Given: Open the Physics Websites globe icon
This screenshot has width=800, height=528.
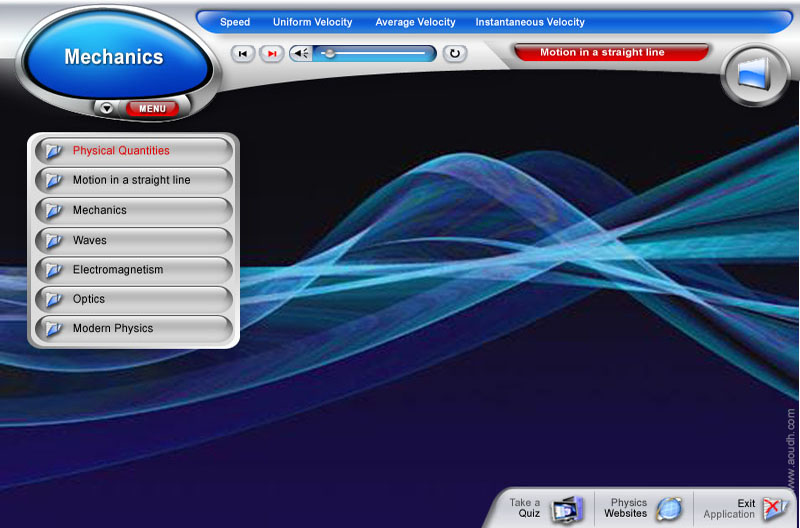Looking at the screenshot, I should coord(668,508).
